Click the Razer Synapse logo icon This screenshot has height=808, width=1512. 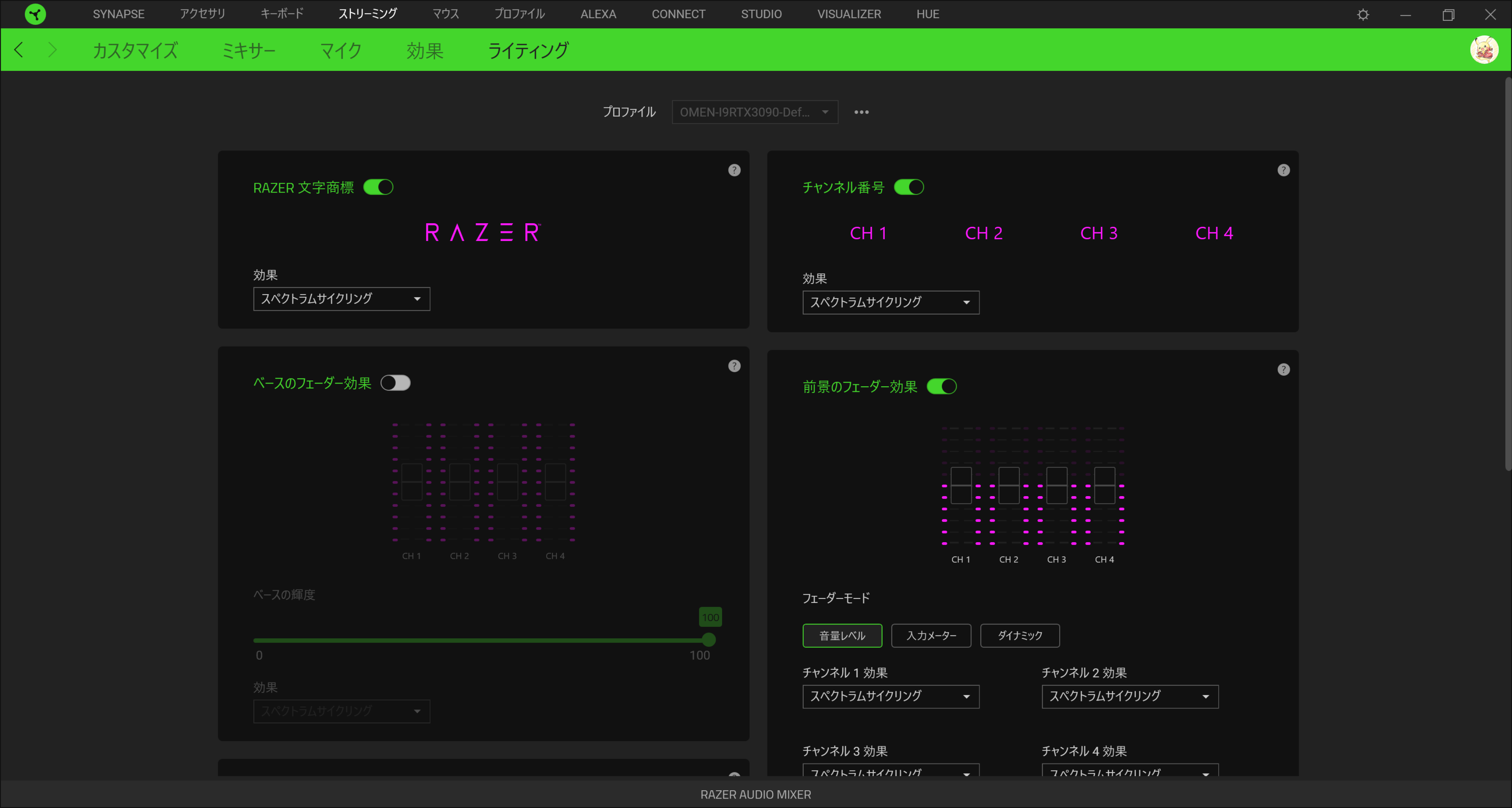pos(35,14)
